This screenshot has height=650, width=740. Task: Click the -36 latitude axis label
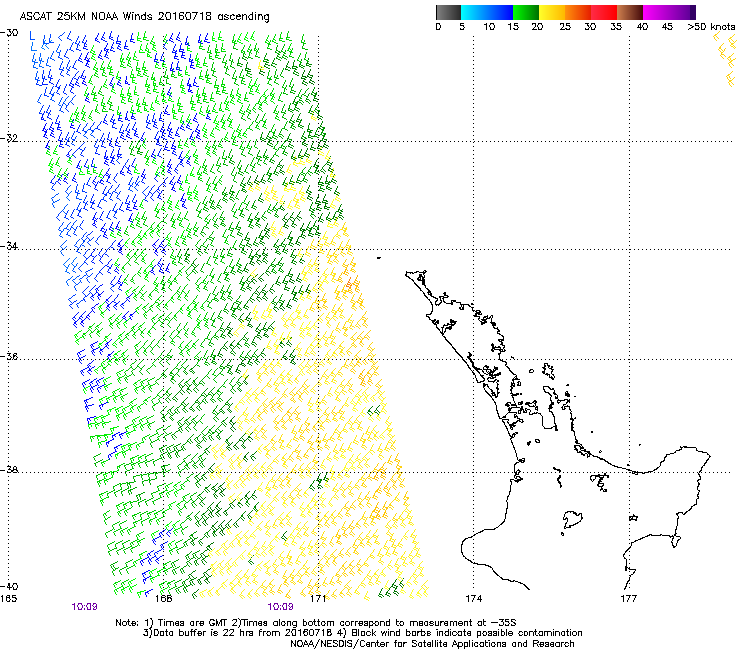click(x=9, y=356)
